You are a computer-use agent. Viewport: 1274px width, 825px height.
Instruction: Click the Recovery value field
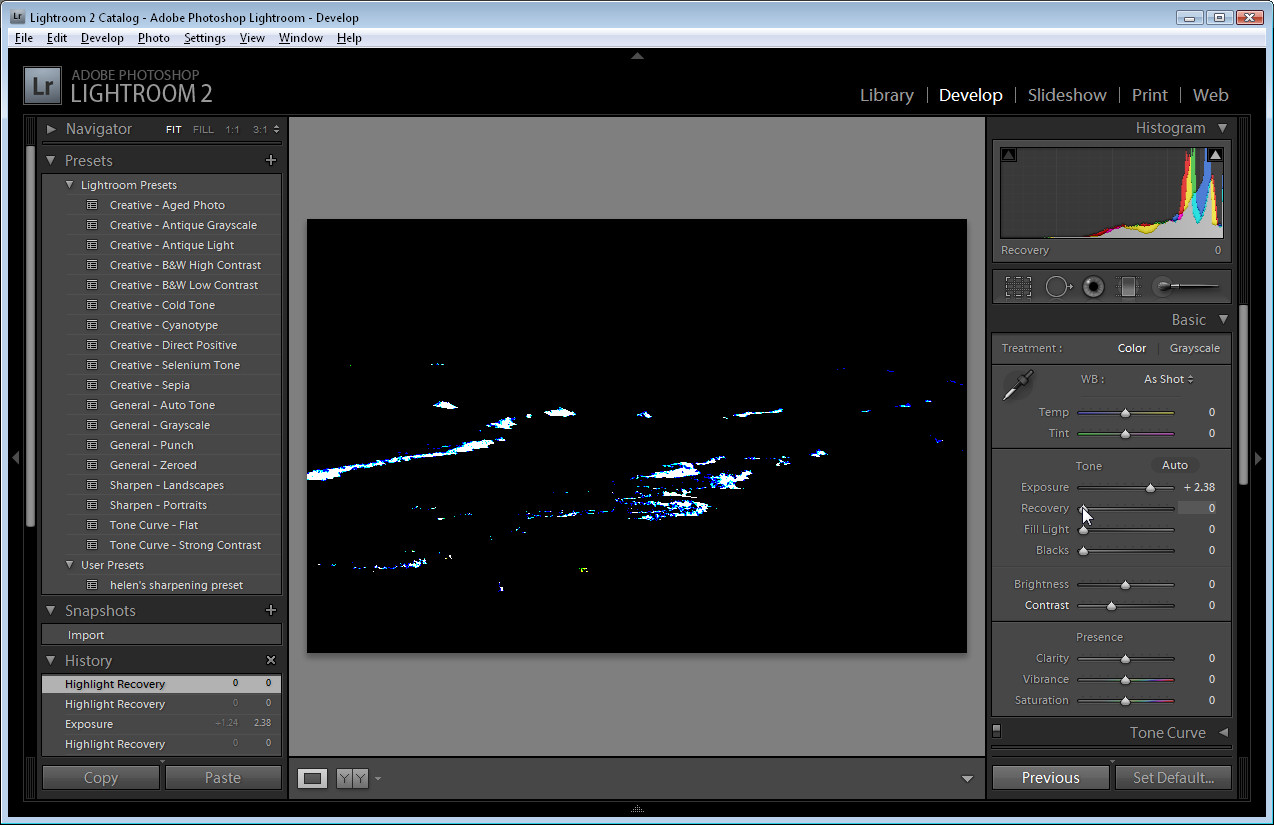[1198, 508]
